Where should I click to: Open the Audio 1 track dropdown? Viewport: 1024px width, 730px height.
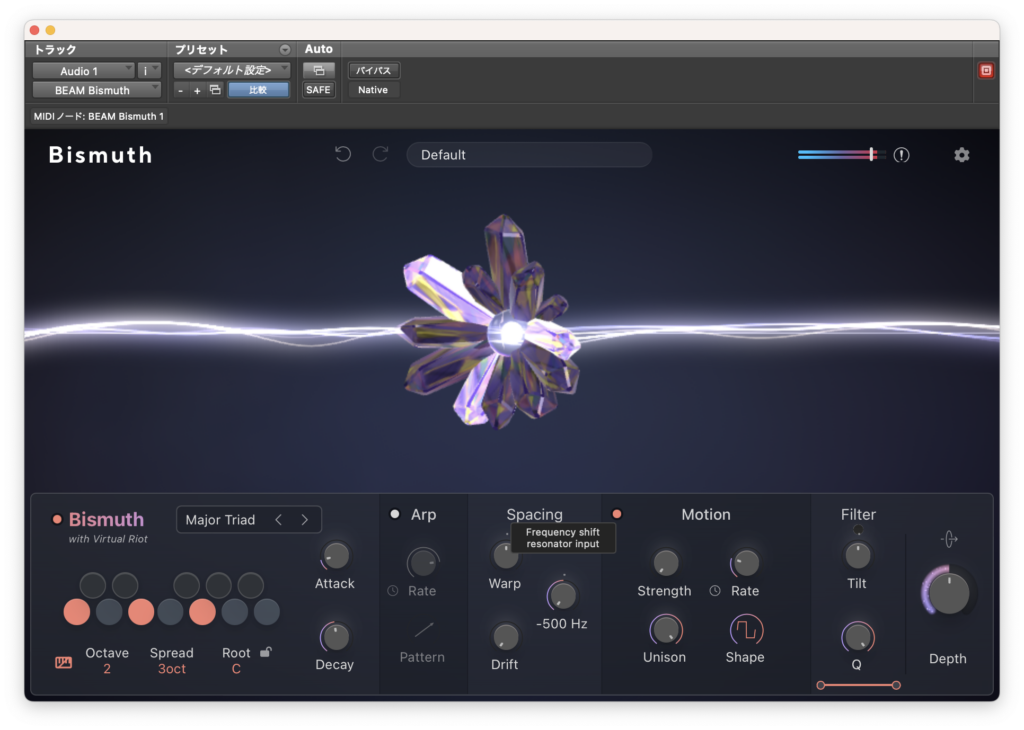pos(84,71)
